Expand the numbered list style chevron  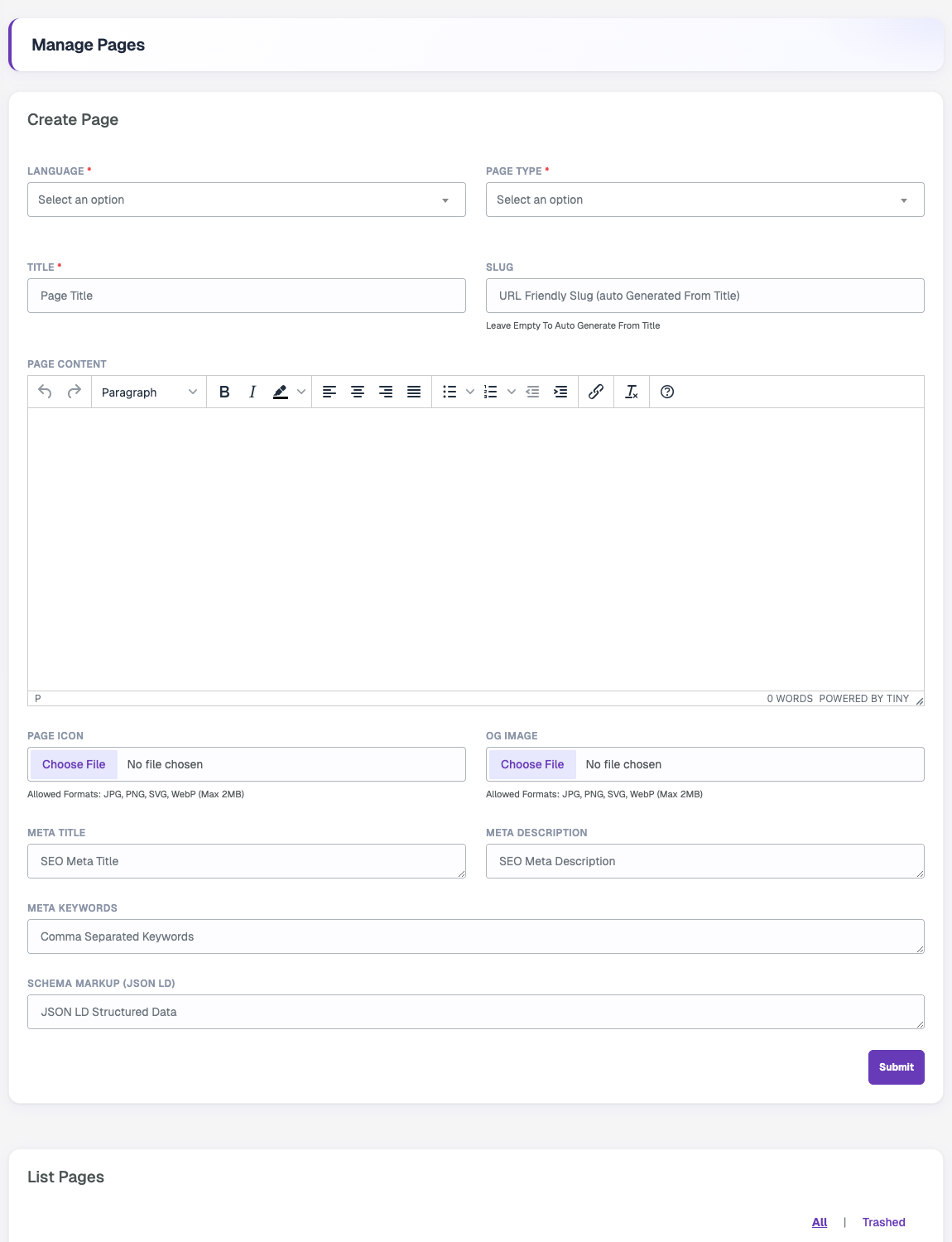[x=512, y=392]
